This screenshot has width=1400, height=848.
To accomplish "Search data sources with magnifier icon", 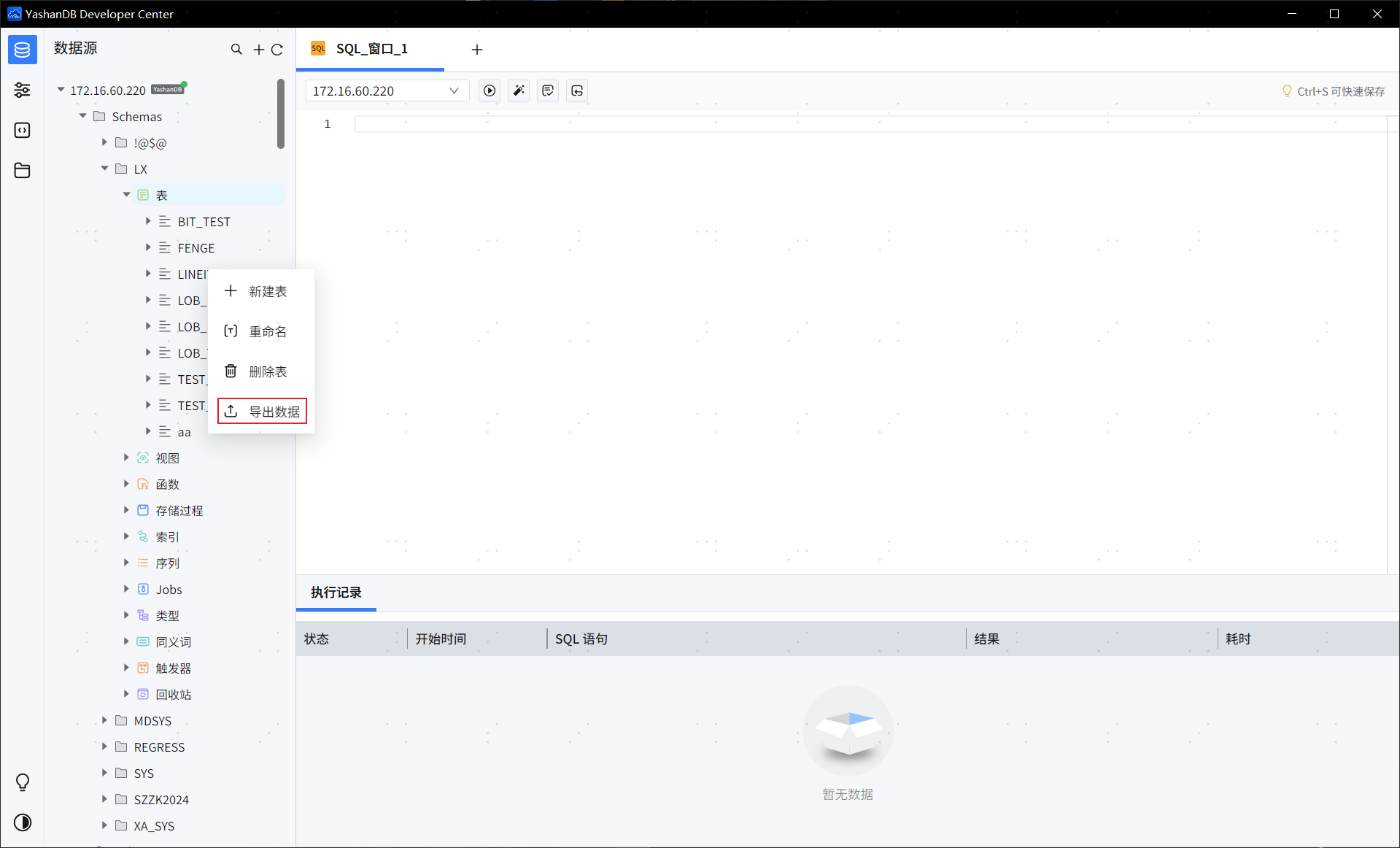I will (236, 49).
